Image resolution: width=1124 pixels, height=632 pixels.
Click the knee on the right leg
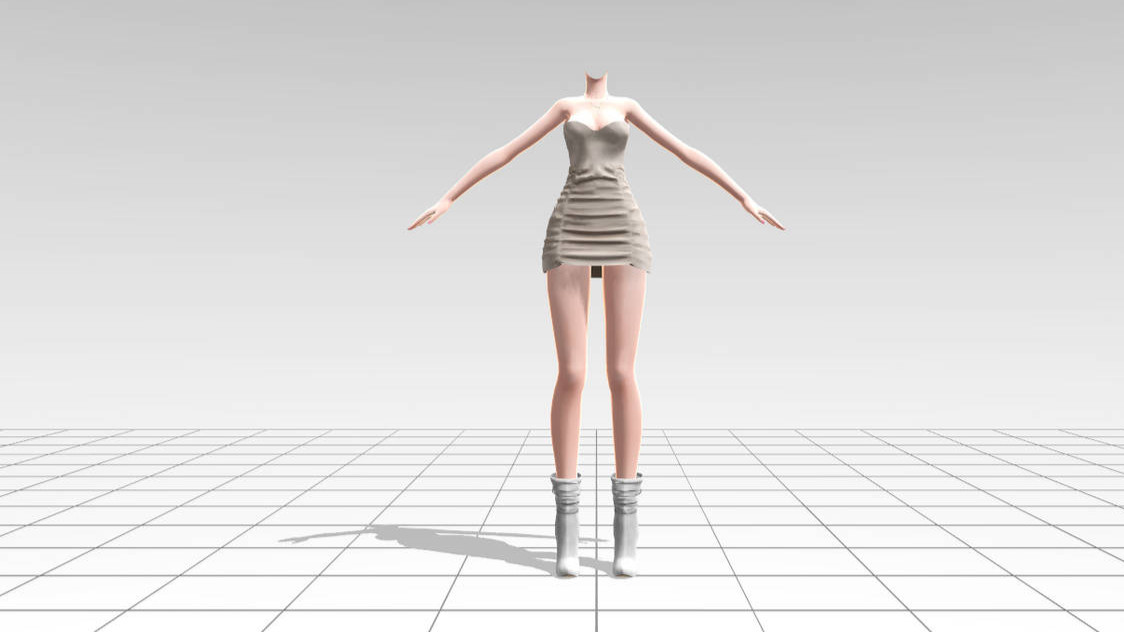tap(623, 378)
